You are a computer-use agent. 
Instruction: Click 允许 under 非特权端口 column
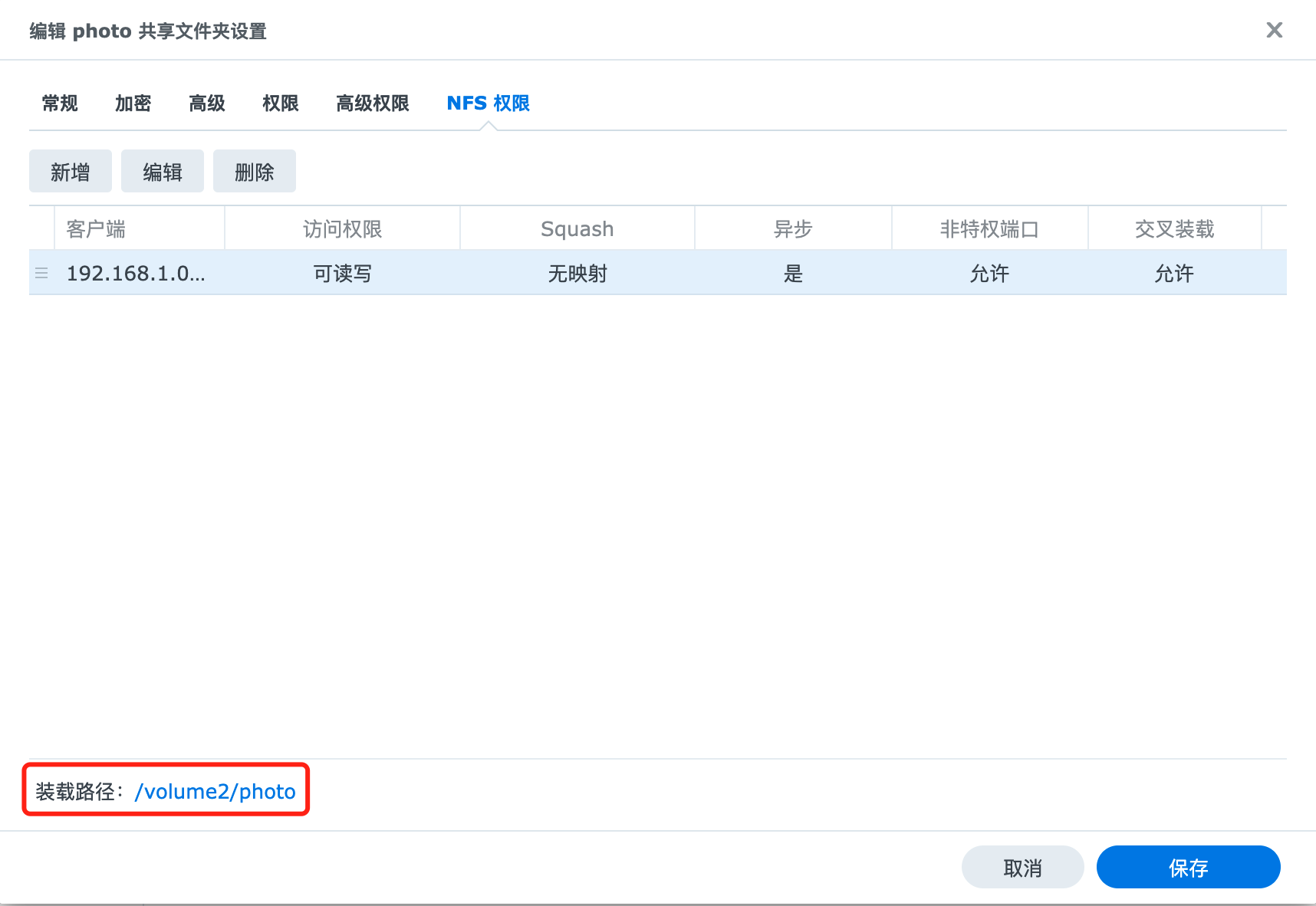[989, 273]
